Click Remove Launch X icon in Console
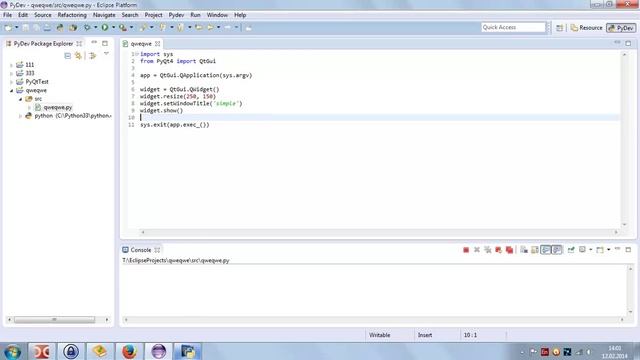640x360 pixels. 477,250
